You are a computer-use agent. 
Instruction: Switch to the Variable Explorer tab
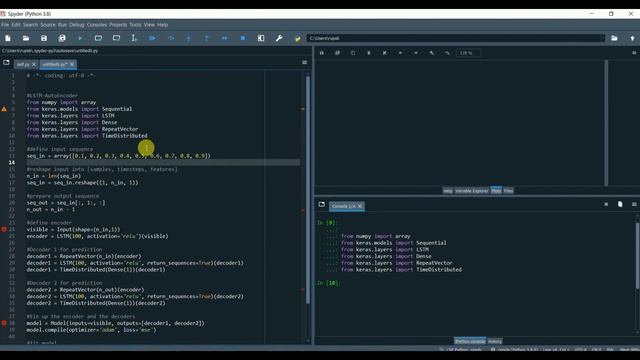(x=471, y=191)
